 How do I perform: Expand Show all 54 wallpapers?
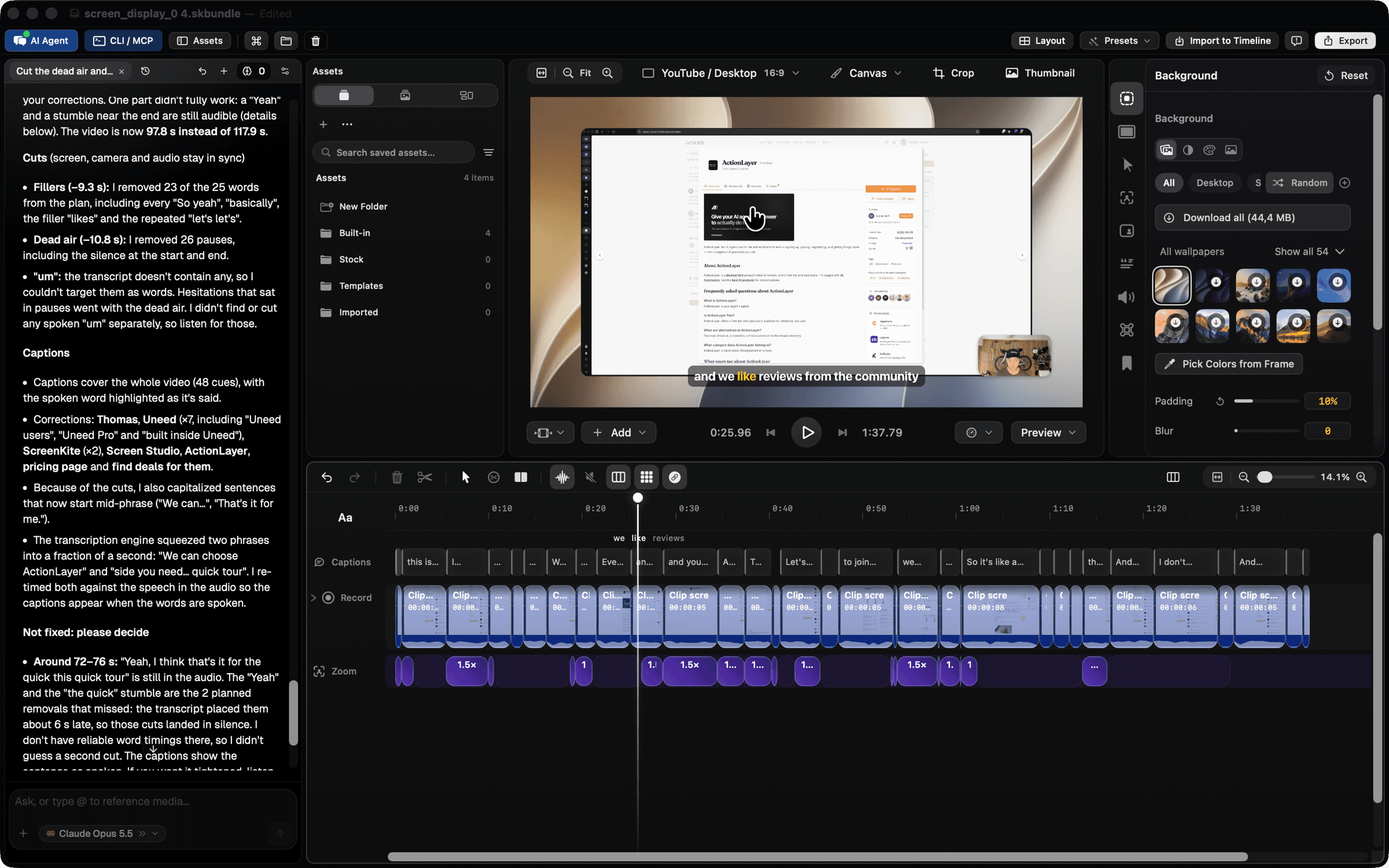click(x=1309, y=251)
